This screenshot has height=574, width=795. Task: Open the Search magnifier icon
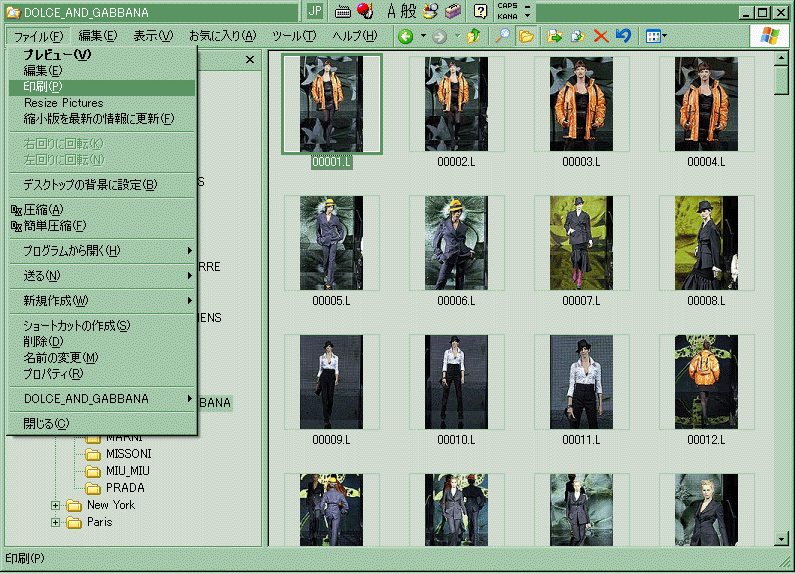click(x=503, y=36)
